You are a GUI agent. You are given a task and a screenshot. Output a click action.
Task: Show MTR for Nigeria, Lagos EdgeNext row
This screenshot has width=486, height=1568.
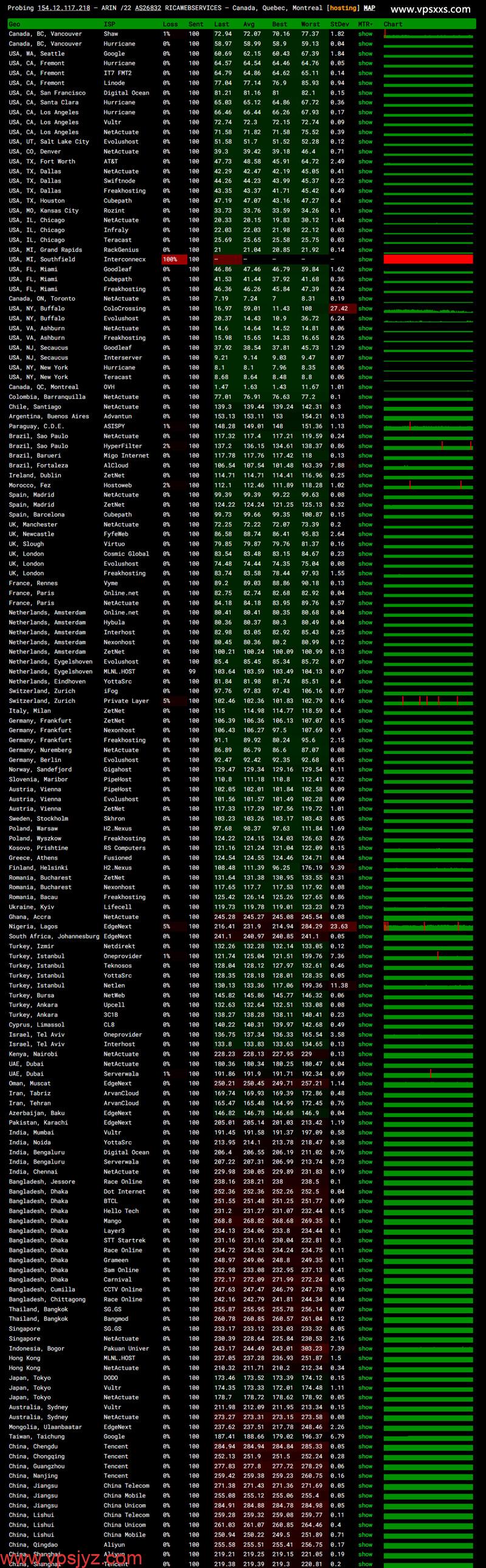(x=366, y=926)
